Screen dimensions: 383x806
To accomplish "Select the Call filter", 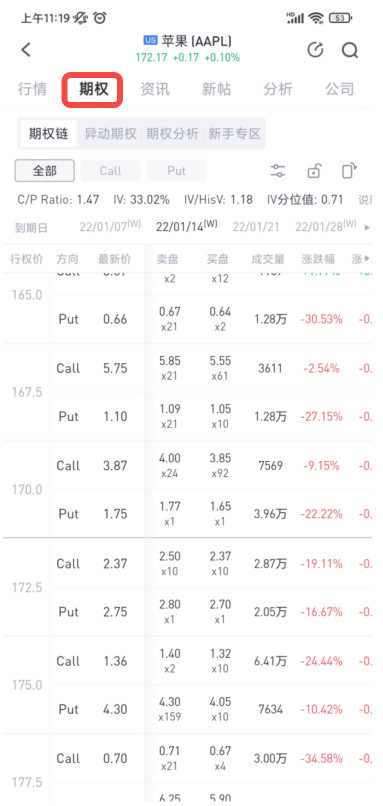I will click(x=111, y=171).
